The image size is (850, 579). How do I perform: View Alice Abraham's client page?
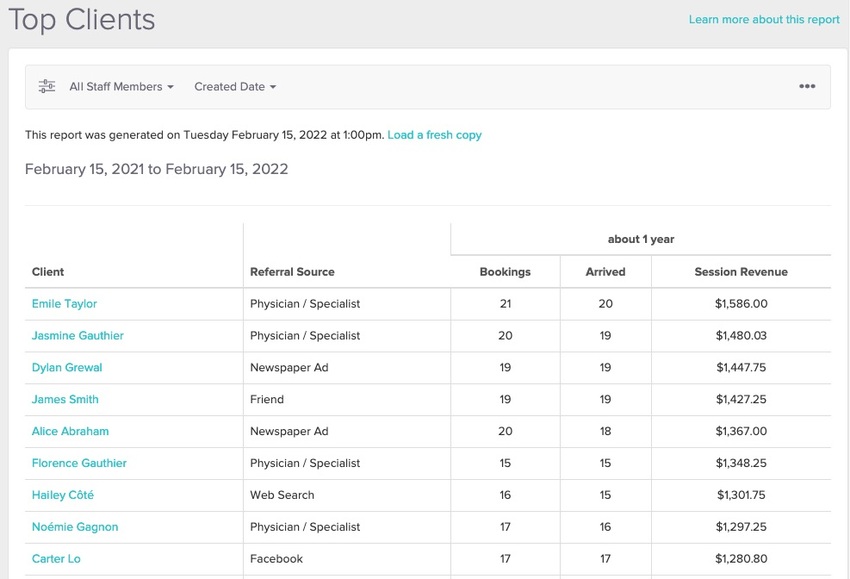coord(70,432)
